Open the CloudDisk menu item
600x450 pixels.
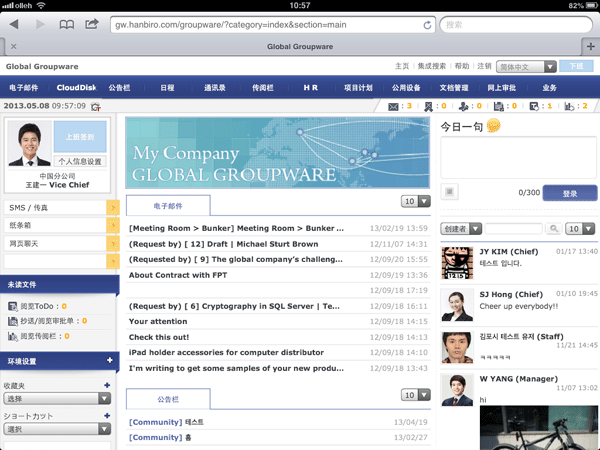[x=76, y=88]
